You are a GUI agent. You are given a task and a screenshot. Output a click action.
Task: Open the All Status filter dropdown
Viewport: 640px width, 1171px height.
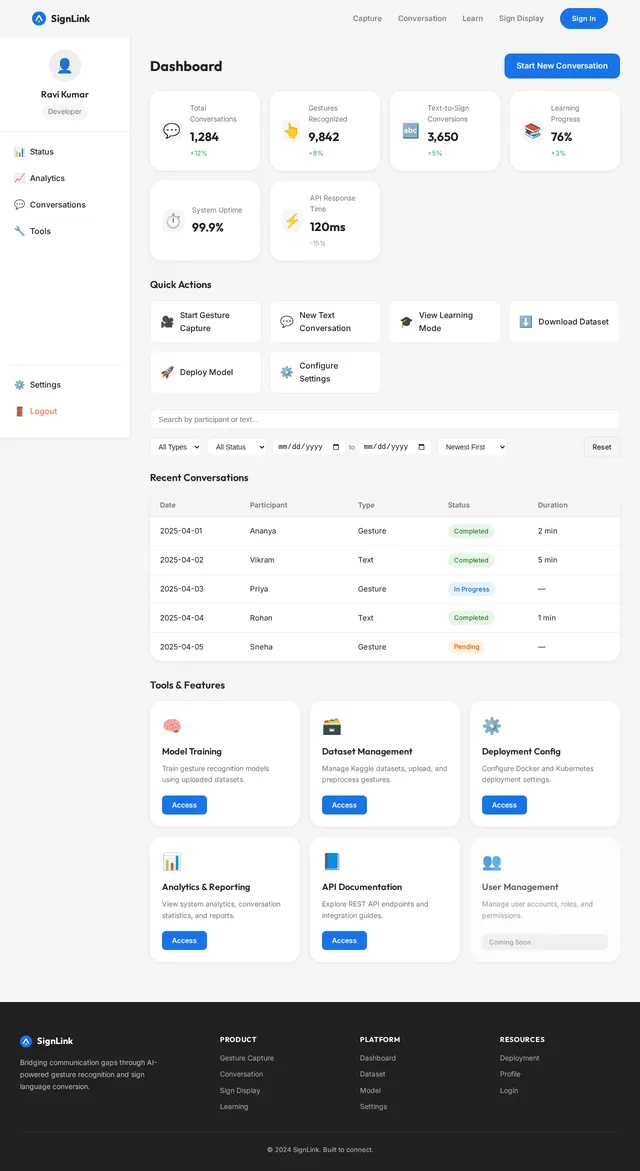237,447
